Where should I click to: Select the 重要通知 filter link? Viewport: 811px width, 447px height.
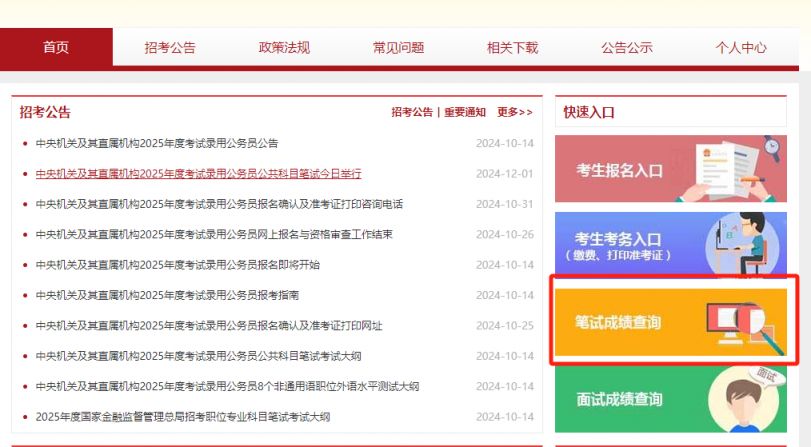point(464,112)
